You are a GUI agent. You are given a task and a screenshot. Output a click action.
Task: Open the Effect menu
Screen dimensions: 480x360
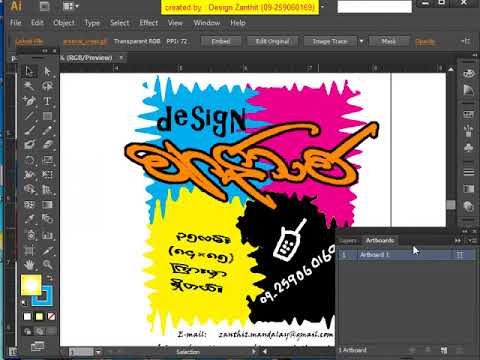click(149, 23)
